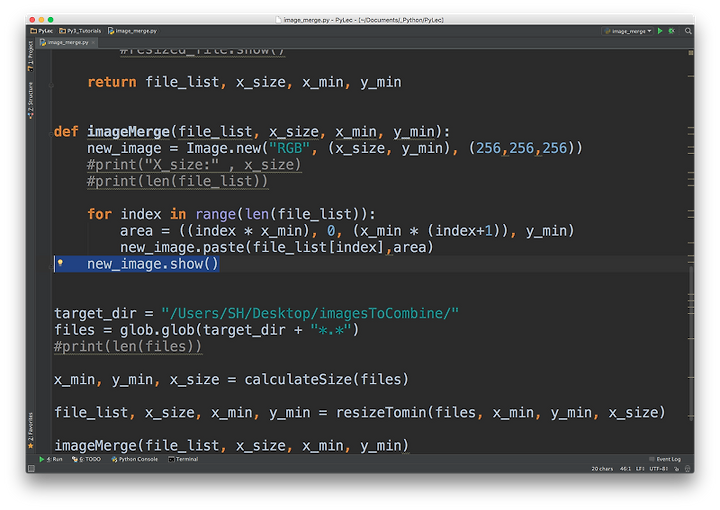Change file encoding UTF-8 in status bar
The width and height of the screenshot is (720, 510).
[658, 469]
